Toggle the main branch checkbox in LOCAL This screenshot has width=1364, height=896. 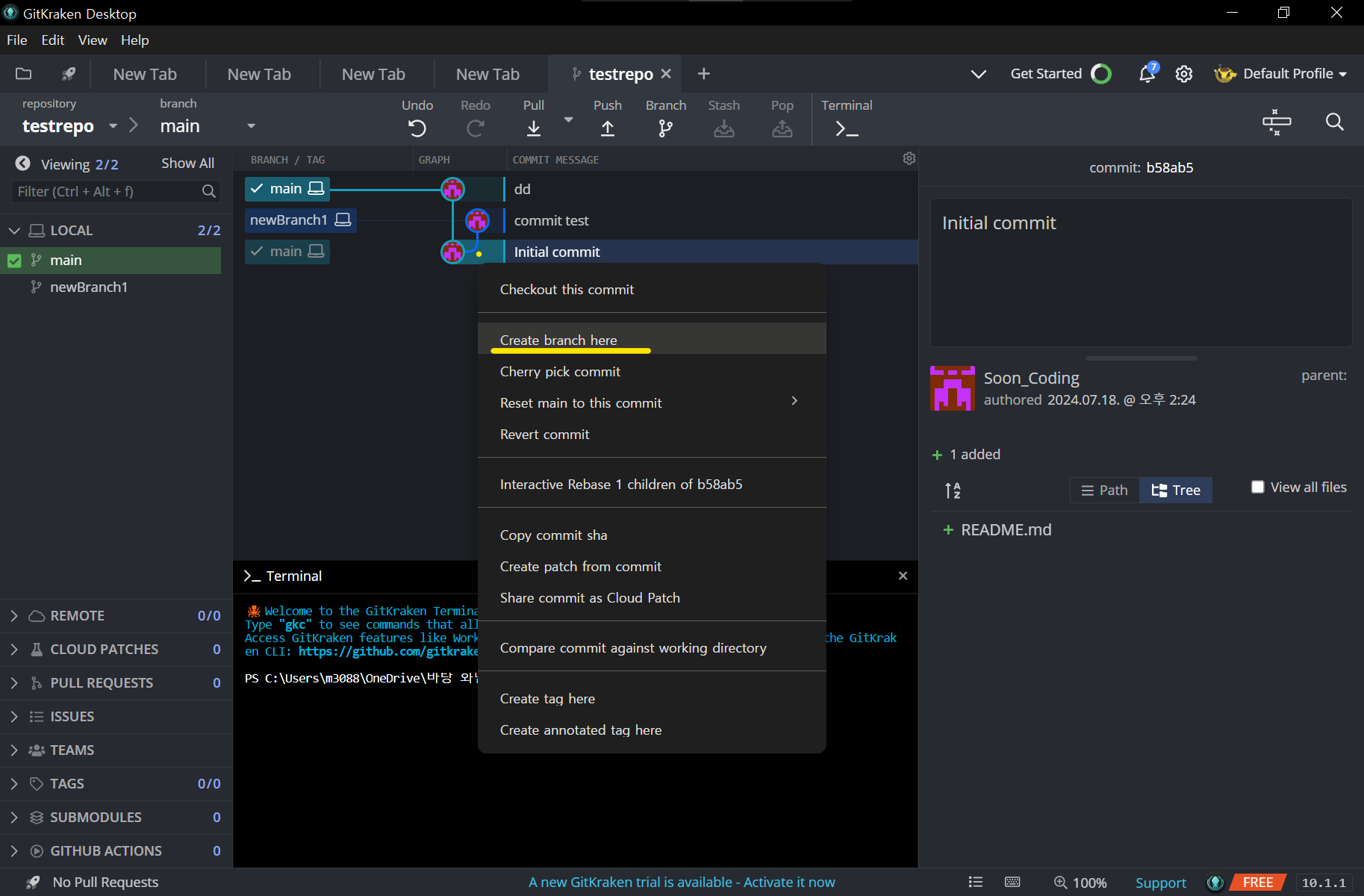[14, 261]
